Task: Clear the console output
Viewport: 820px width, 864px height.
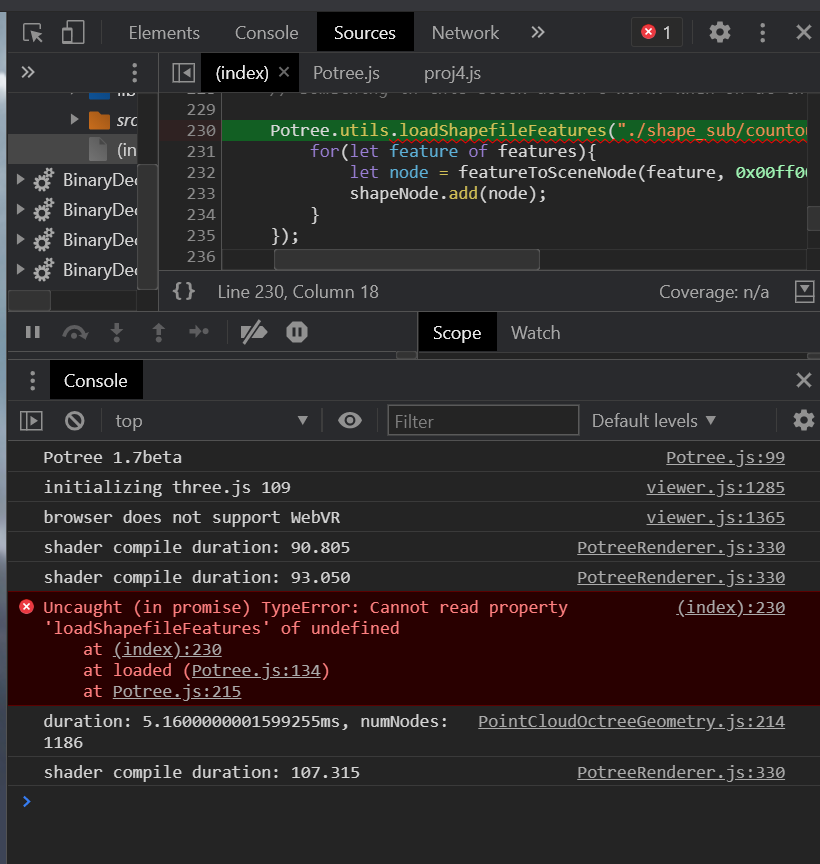Action: pyautogui.click(x=74, y=421)
